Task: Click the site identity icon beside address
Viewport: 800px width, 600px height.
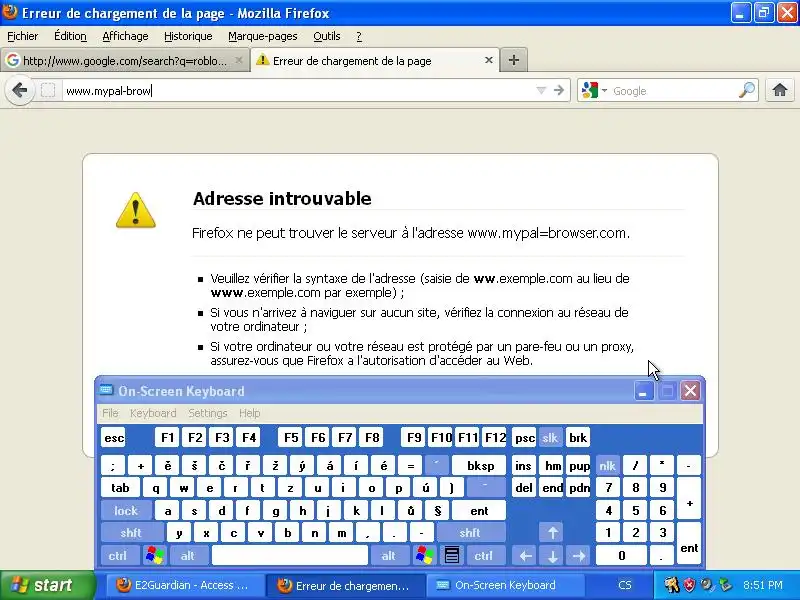Action: 48,91
